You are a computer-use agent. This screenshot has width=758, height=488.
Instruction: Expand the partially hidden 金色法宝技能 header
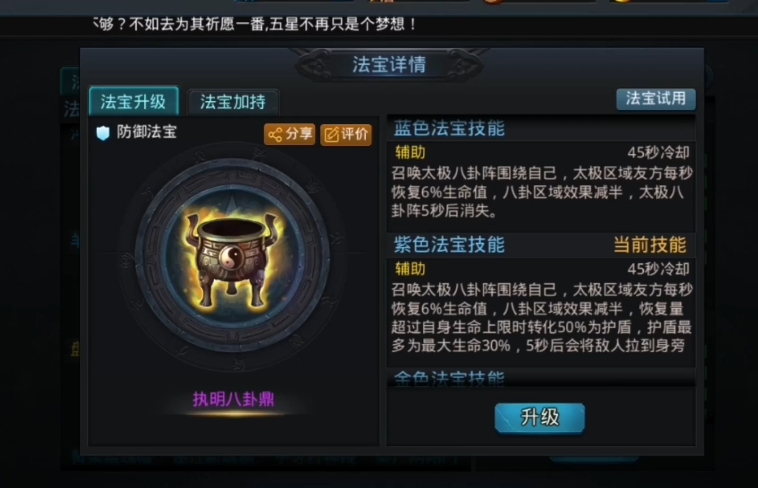point(449,378)
